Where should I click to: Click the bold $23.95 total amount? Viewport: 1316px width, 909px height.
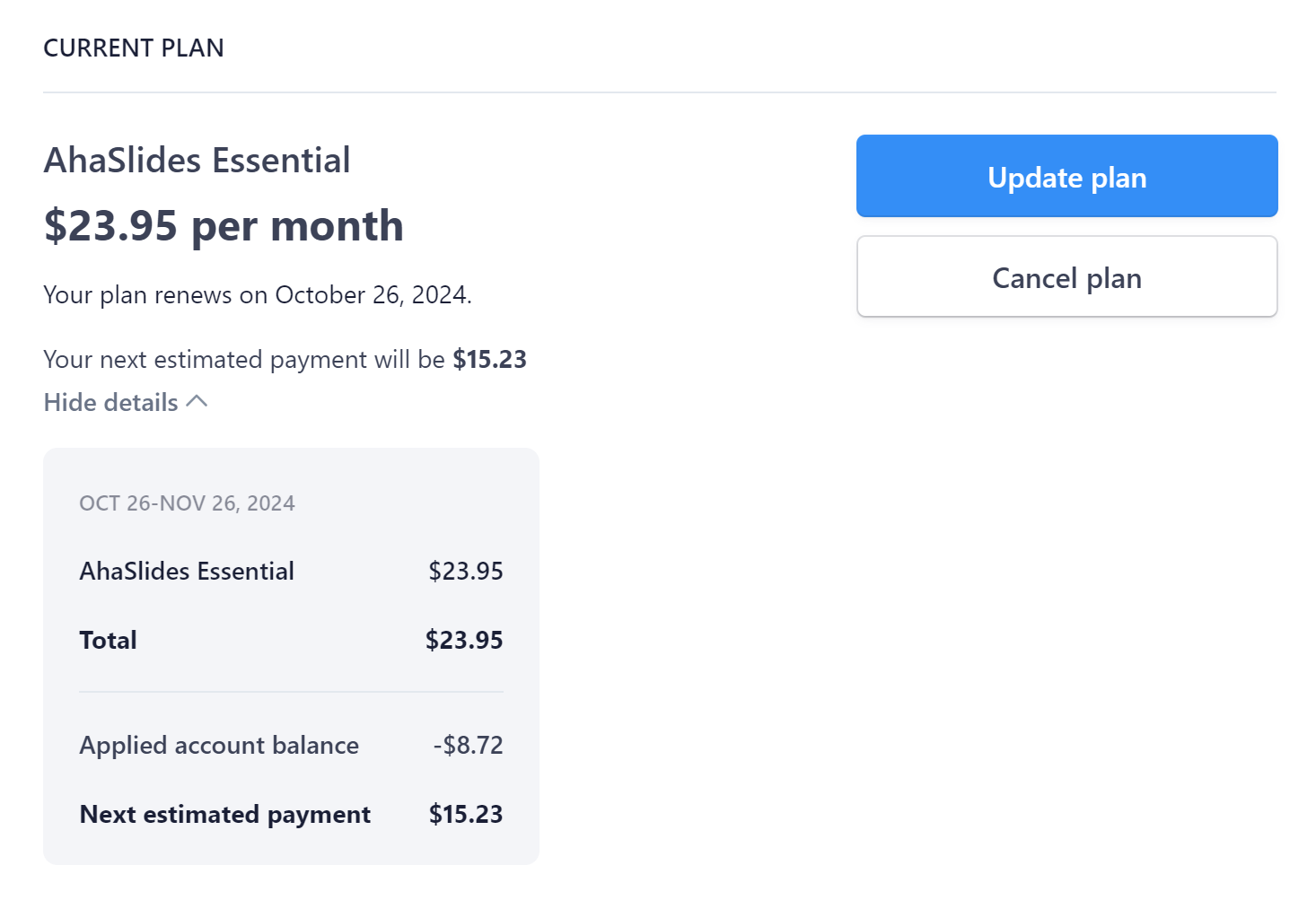[464, 640]
